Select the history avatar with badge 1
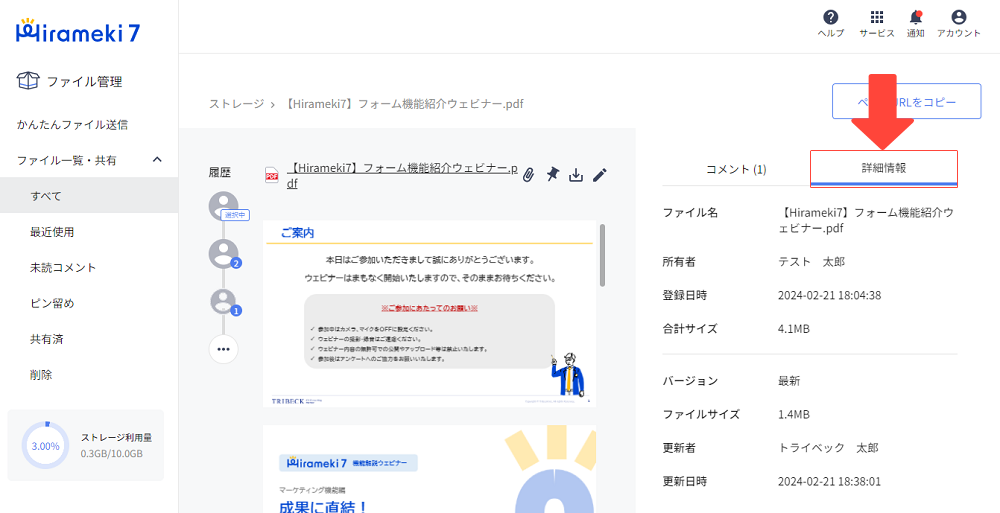Viewport: 1000px width, 513px height. pos(223,302)
